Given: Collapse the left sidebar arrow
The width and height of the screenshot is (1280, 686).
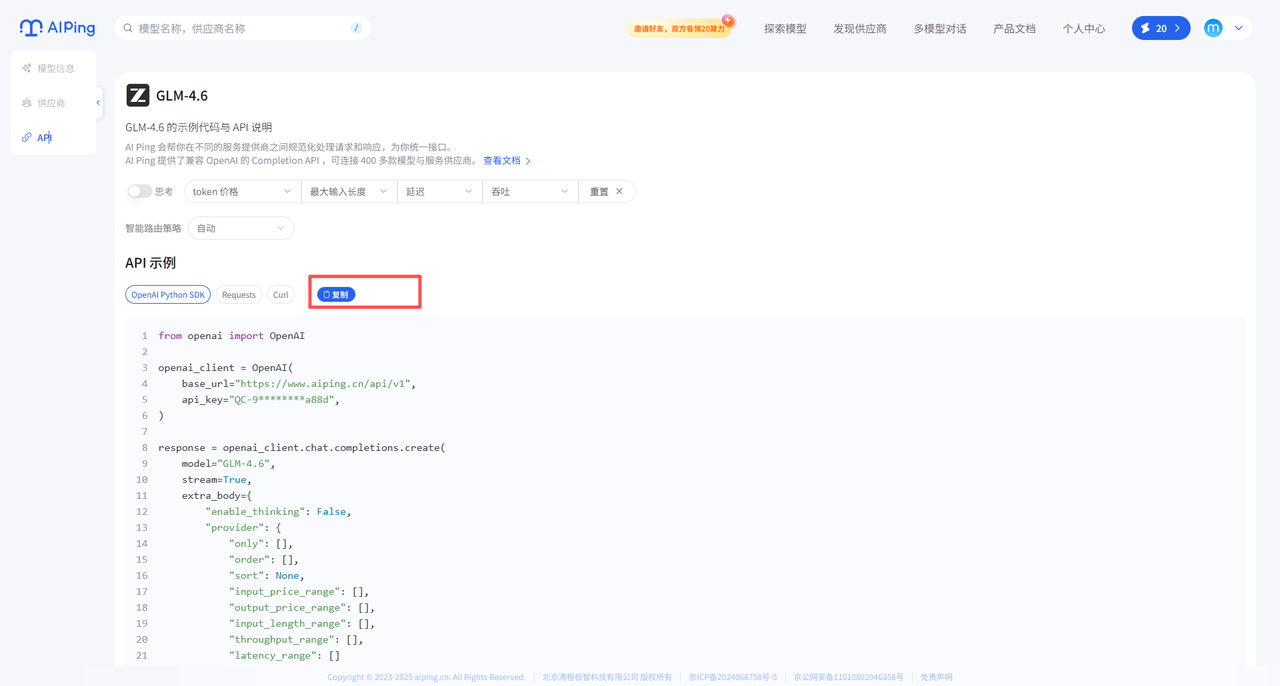Looking at the screenshot, I should [98, 102].
